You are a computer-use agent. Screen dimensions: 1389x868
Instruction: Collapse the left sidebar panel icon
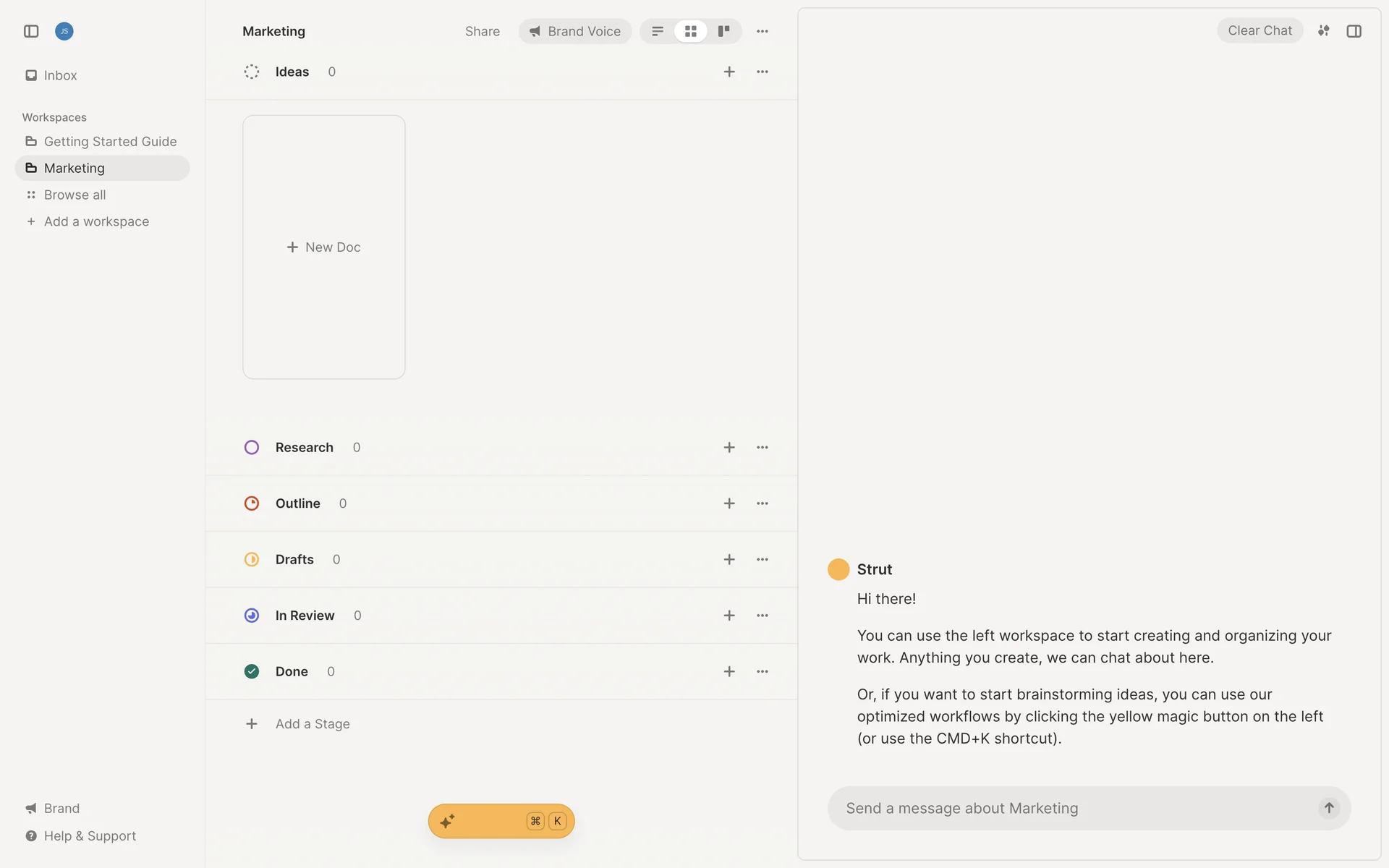pyautogui.click(x=31, y=31)
